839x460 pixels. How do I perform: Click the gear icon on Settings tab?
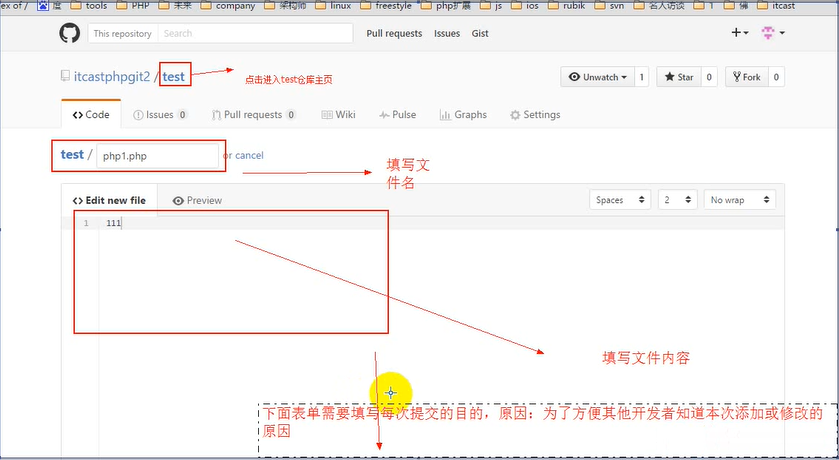click(515, 115)
